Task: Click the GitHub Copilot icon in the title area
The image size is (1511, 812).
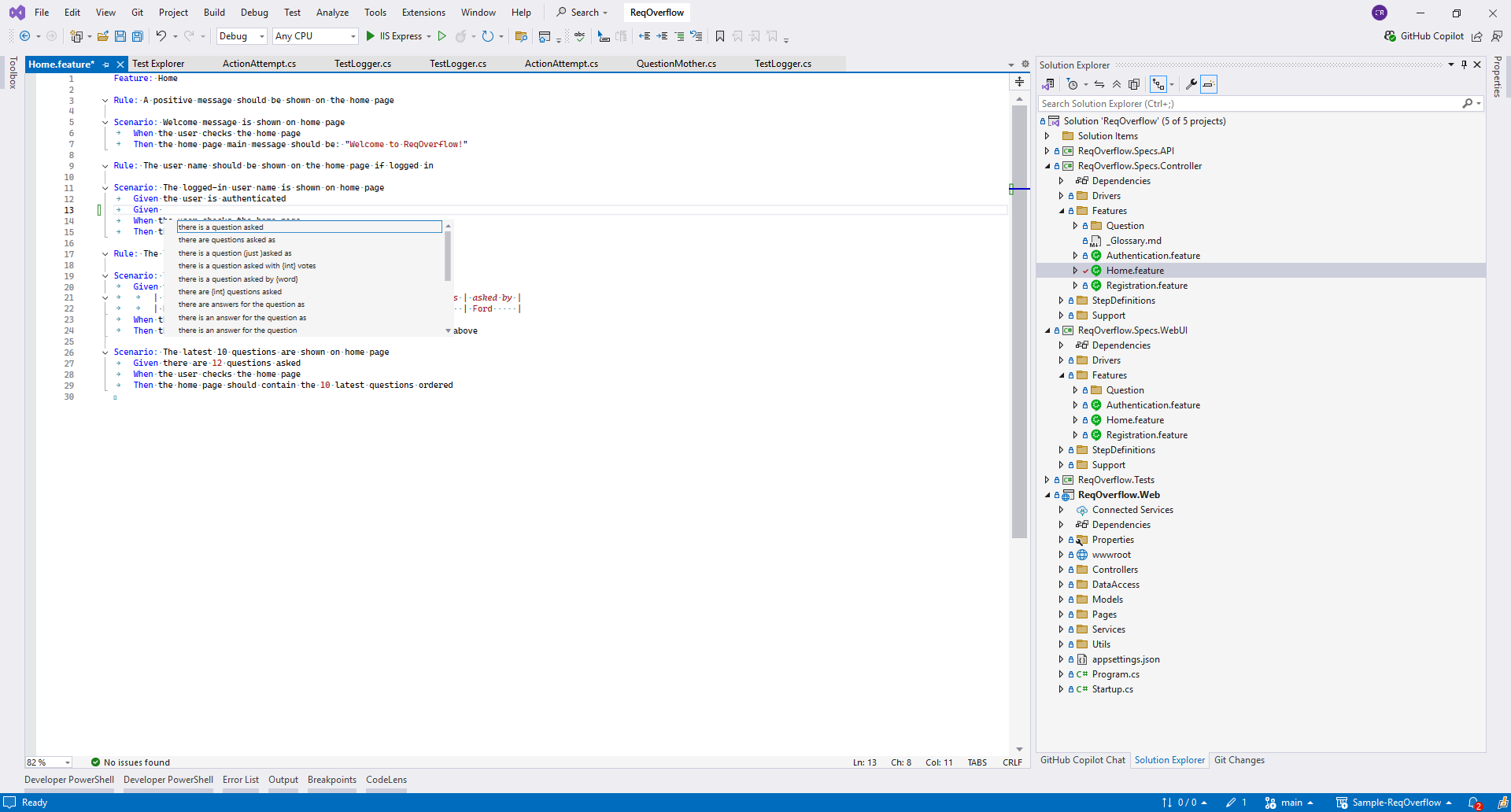Action: [x=1391, y=36]
